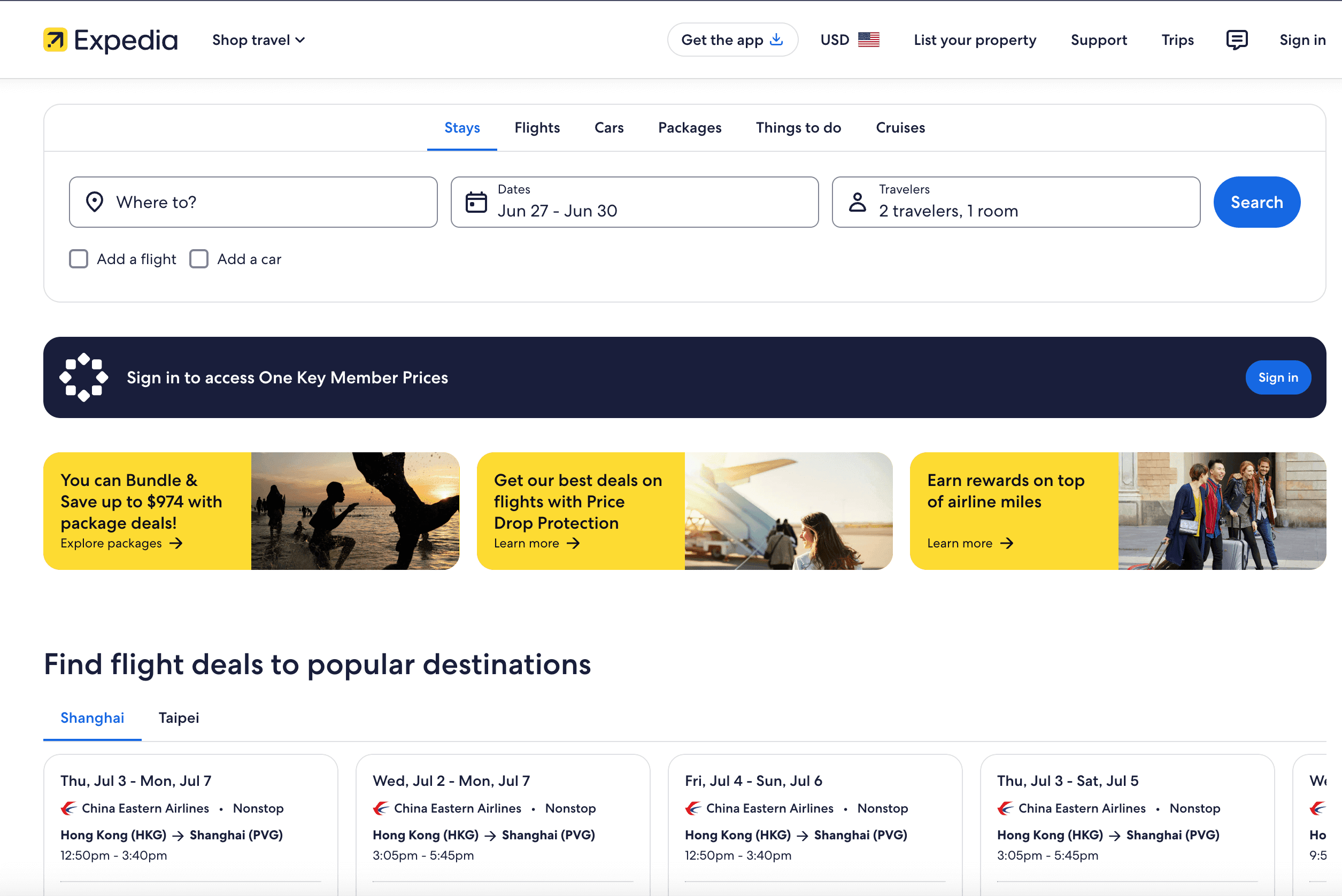
Task: Click the download arrow icon in Get the app
Action: point(776,40)
